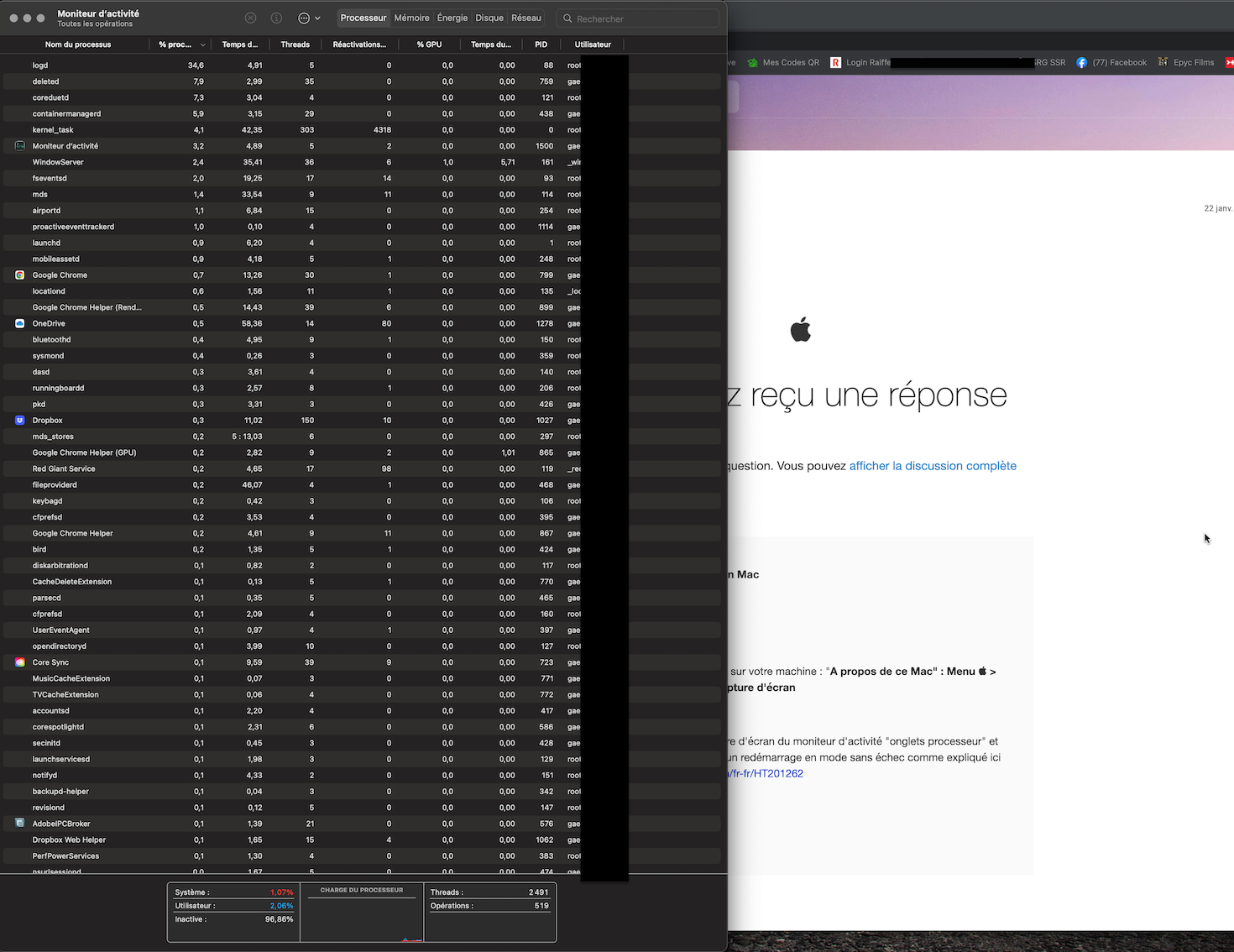Click the AdobeIPCBroker process icon
This screenshot has width=1234, height=952.
tap(20, 824)
